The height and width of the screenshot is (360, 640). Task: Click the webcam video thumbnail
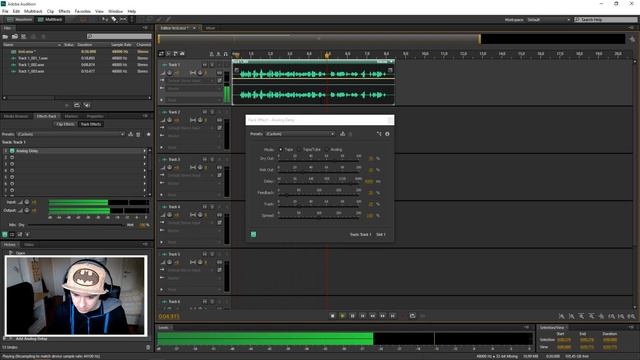(76, 296)
